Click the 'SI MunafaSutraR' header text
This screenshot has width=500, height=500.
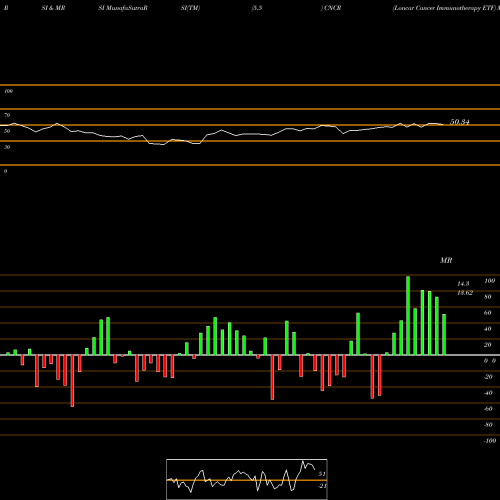[123, 8]
